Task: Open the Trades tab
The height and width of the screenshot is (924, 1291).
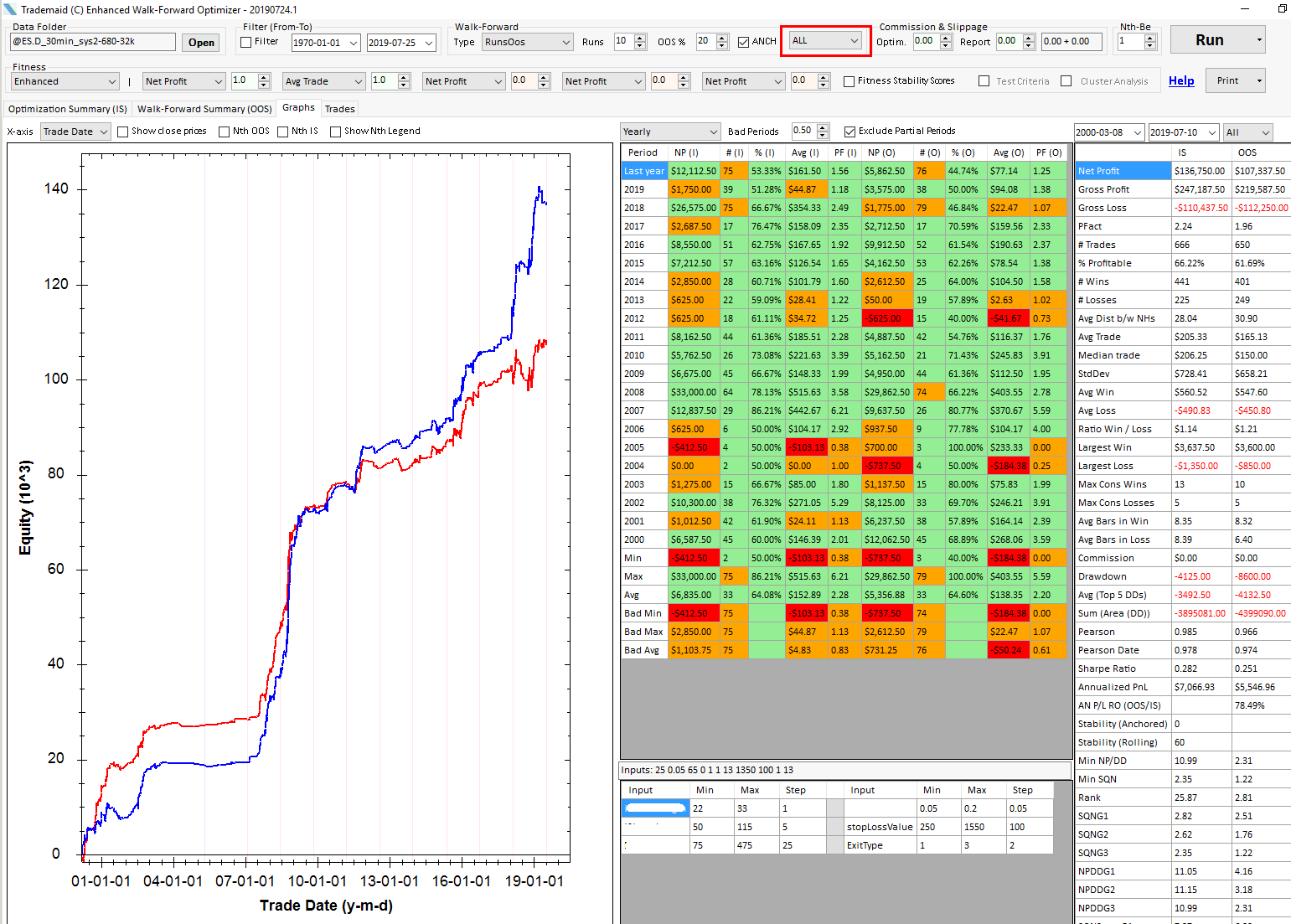Action: [x=339, y=109]
